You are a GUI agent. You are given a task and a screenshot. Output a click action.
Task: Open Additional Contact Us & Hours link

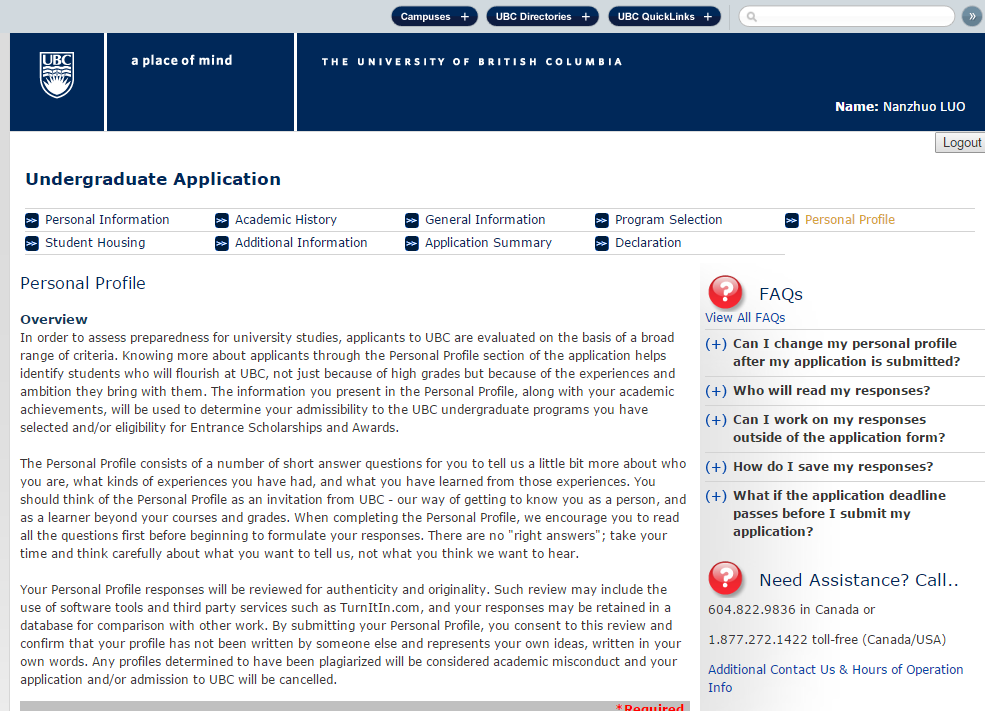(x=835, y=678)
